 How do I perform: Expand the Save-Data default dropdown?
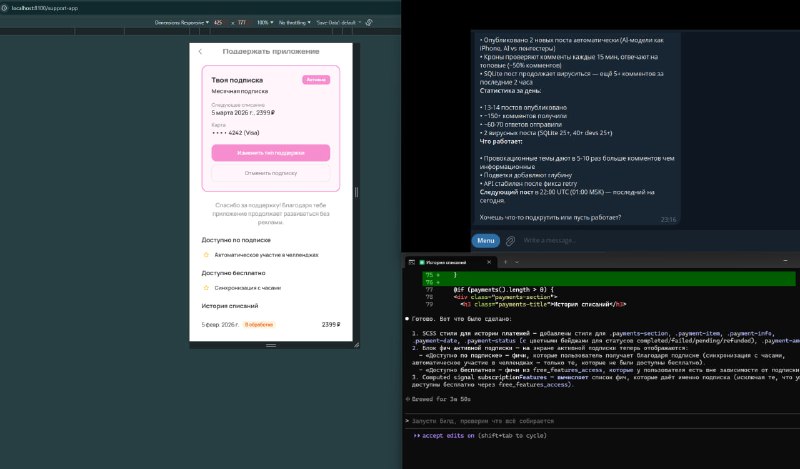click(x=338, y=22)
